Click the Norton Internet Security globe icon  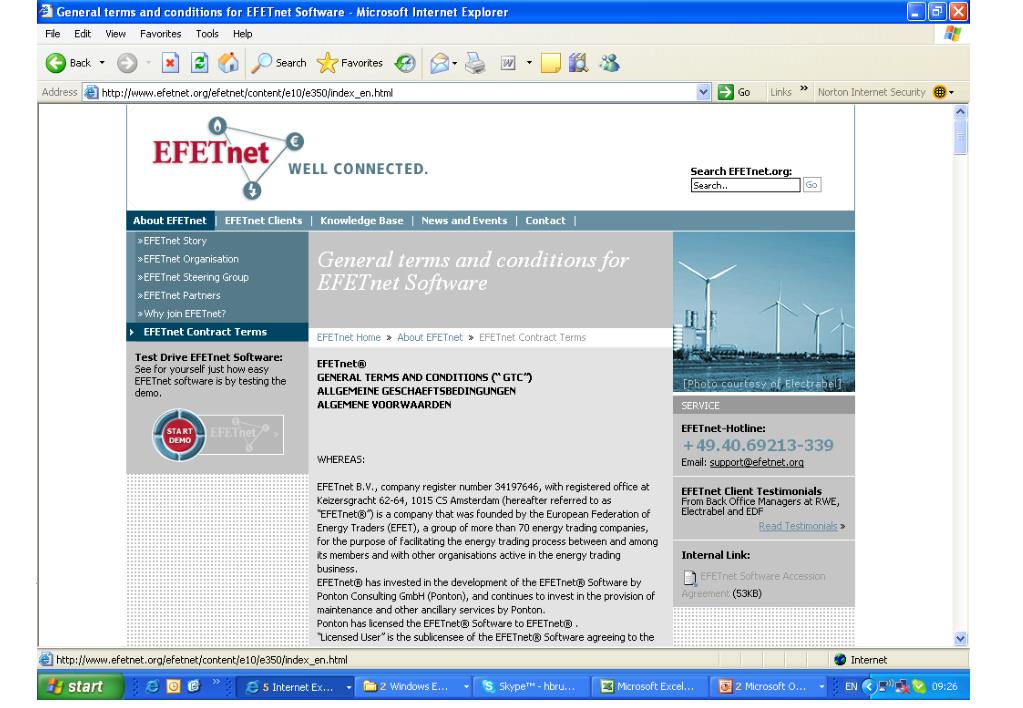[939, 92]
